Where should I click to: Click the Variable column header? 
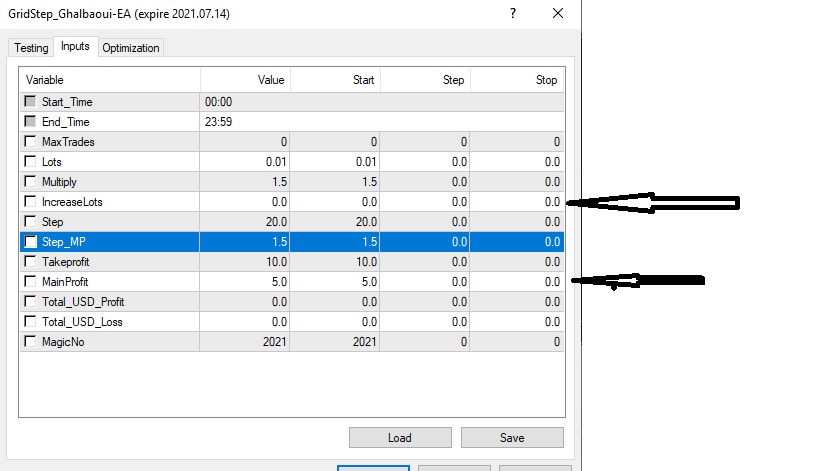pos(110,80)
